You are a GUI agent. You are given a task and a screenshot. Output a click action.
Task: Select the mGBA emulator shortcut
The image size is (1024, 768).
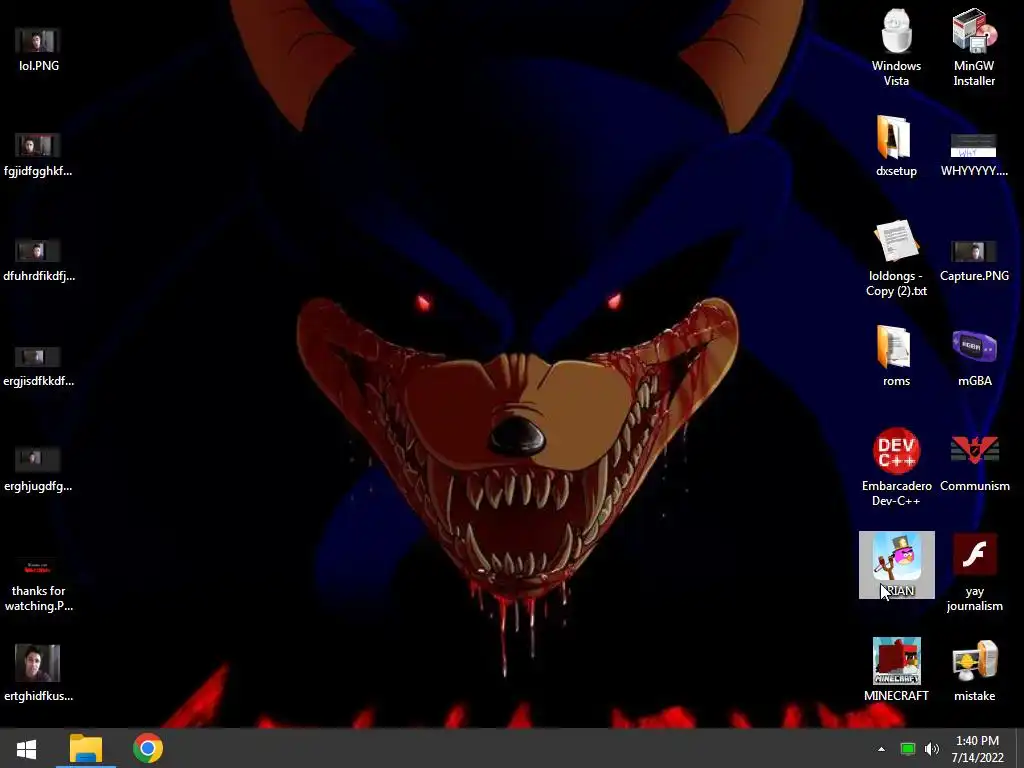point(974,359)
